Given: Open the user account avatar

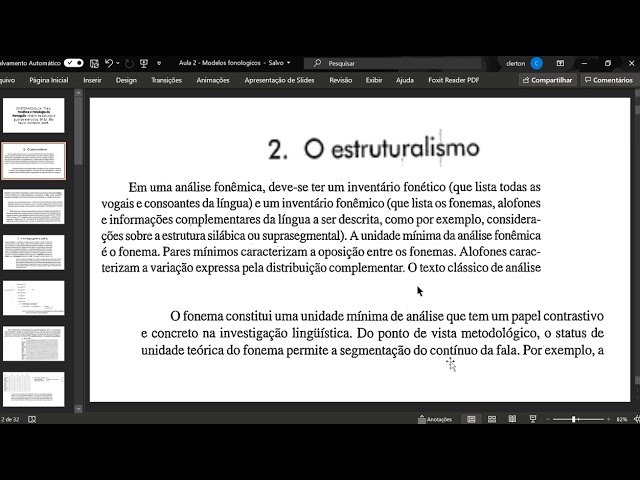Looking at the screenshot, I should (x=536, y=63).
